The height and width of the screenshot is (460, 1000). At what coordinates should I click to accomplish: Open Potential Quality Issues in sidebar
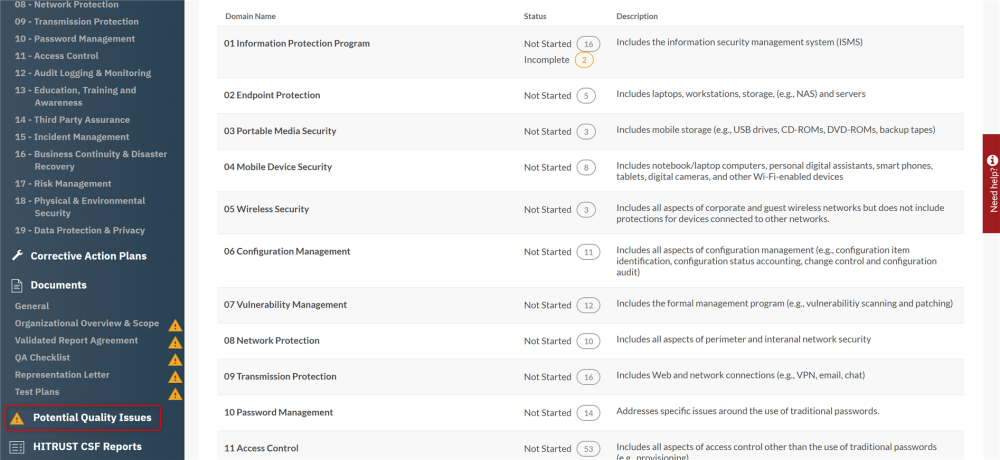click(x=92, y=418)
